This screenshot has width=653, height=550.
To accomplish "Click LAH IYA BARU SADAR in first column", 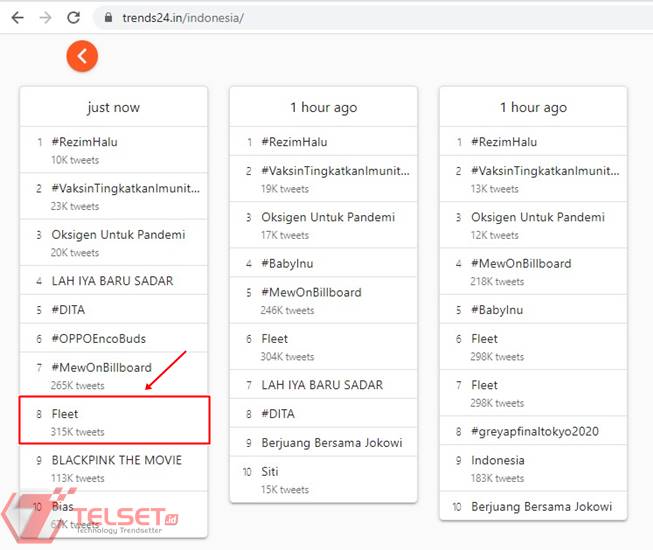I will click(x=112, y=281).
